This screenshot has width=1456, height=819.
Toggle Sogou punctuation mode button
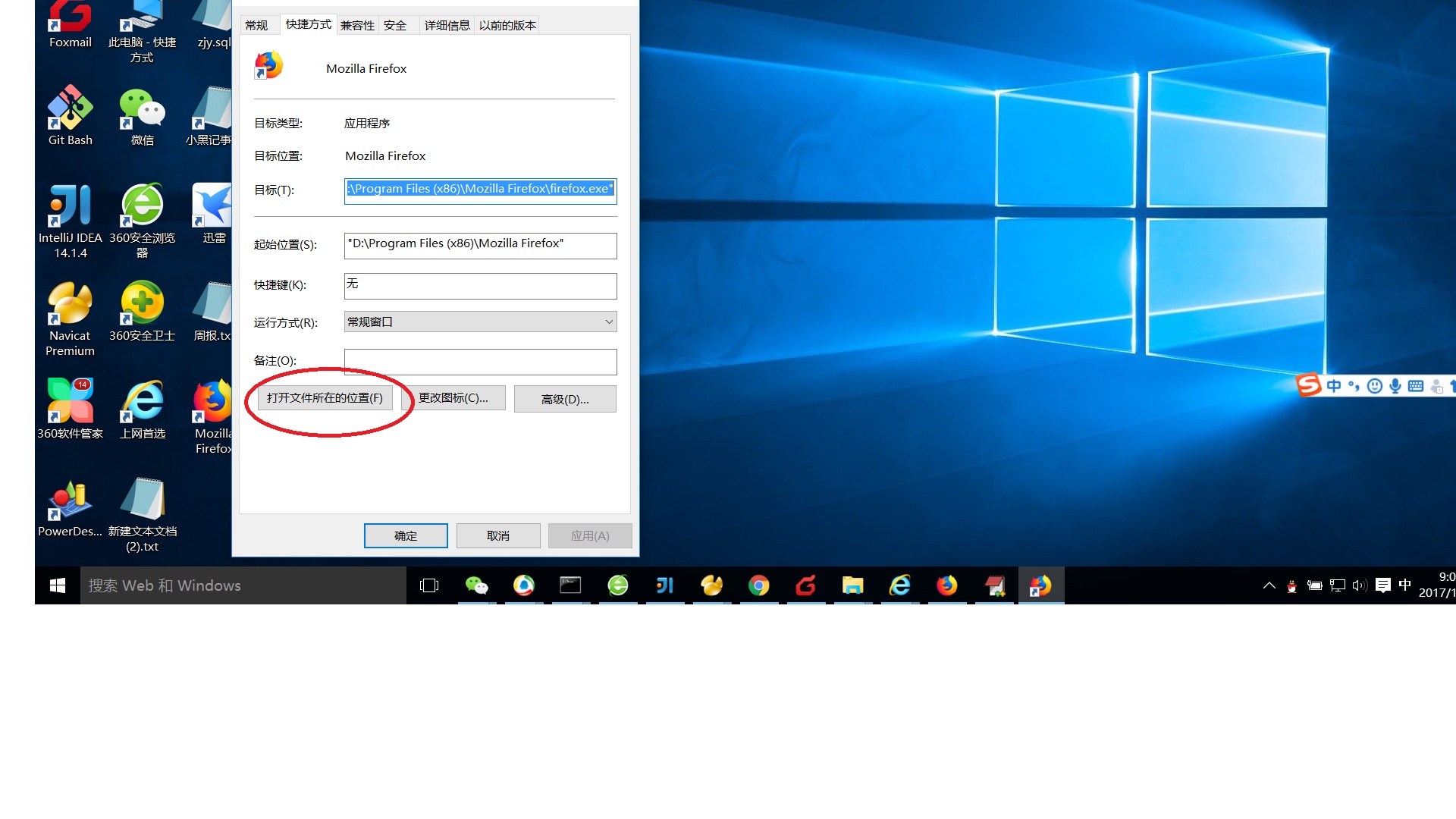click(x=1354, y=386)
